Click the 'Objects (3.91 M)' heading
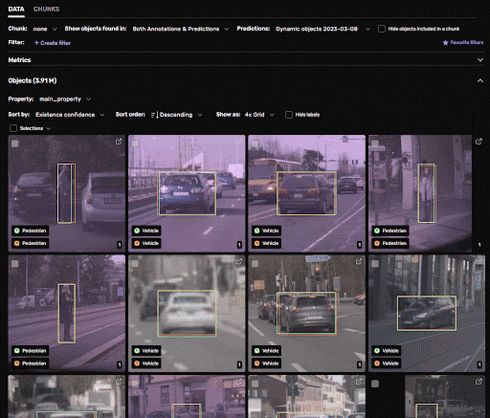The width and height of the screenshot is (490, 418). 32,81
